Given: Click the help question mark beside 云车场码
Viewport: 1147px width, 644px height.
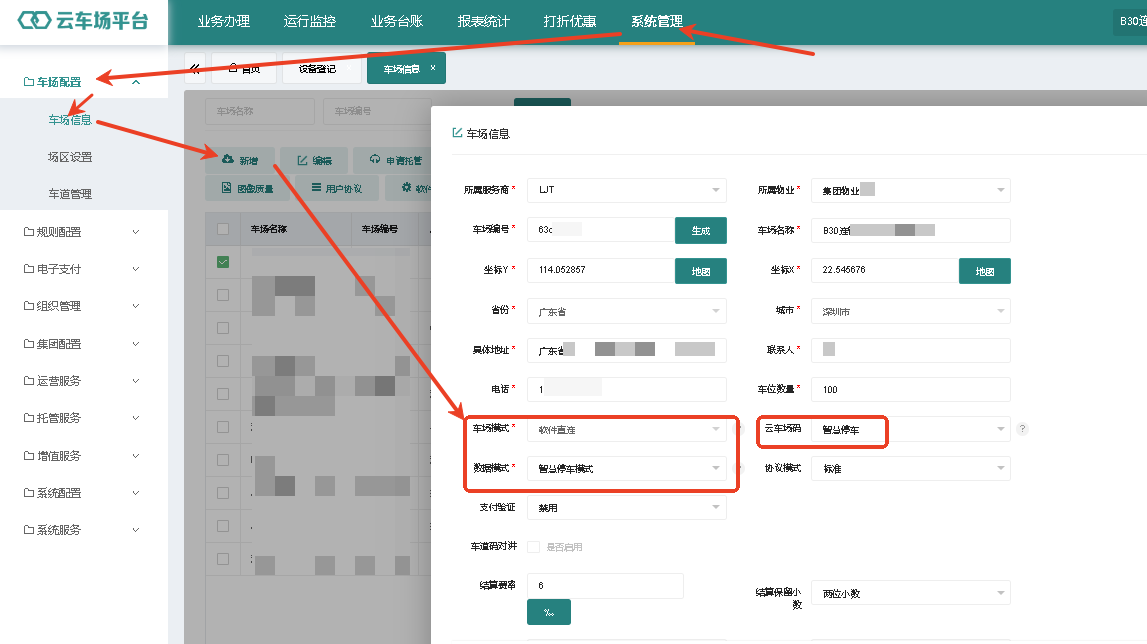Looking at the screenshot, I should (x=1023, y=429).
